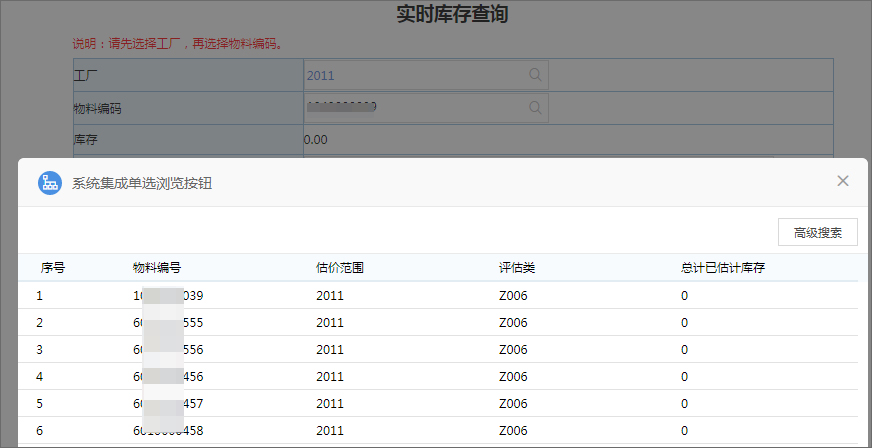872x448 pixels.
Task: Click the 库存 field label
Action: pyautogui.click(x=86, y=140)
